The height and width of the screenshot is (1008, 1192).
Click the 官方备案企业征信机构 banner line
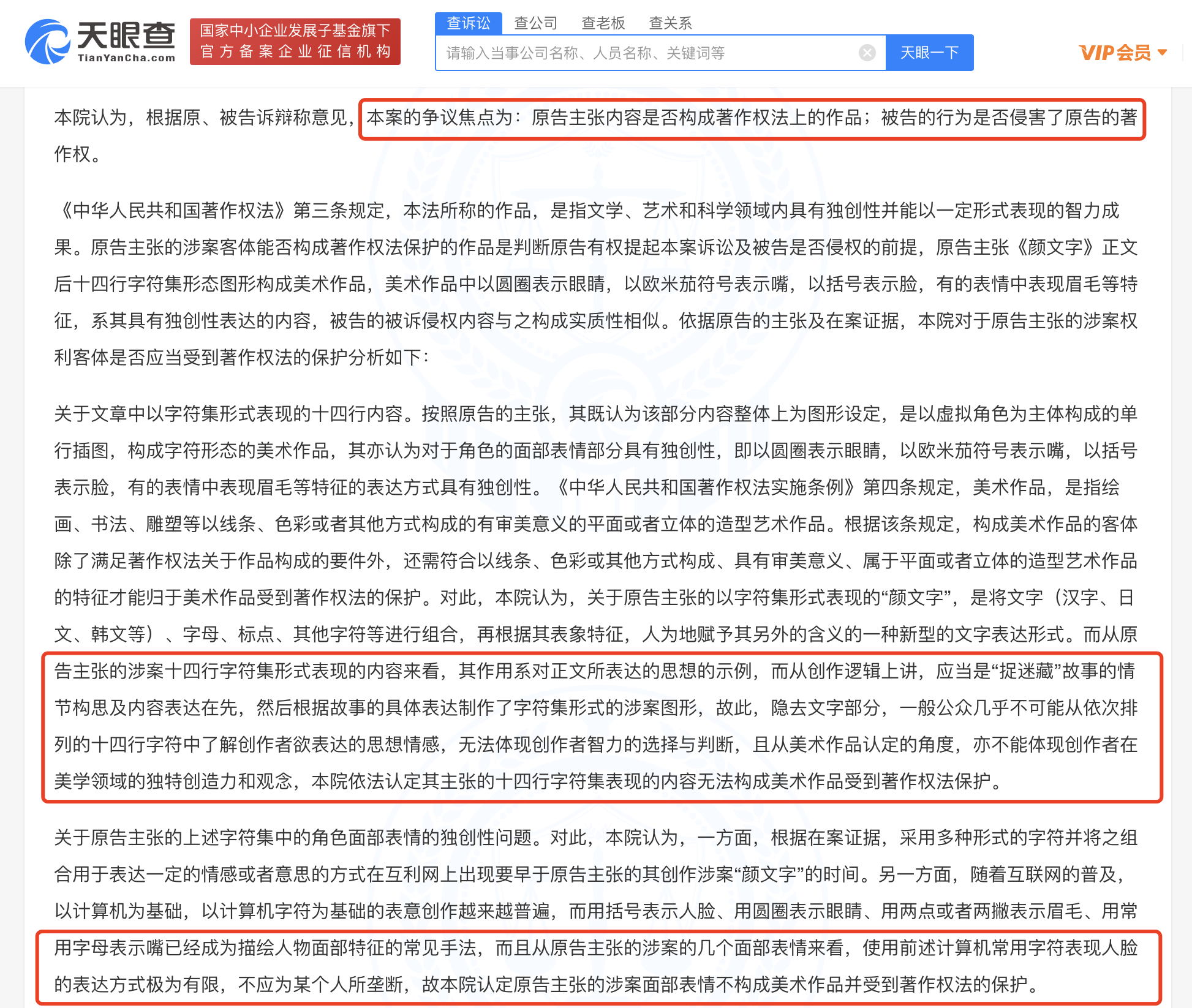click(295, 52)
